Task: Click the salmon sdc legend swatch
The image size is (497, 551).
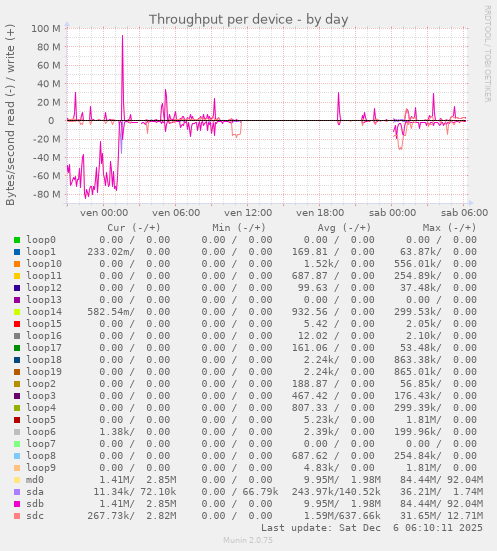Action: pos(17,516)
